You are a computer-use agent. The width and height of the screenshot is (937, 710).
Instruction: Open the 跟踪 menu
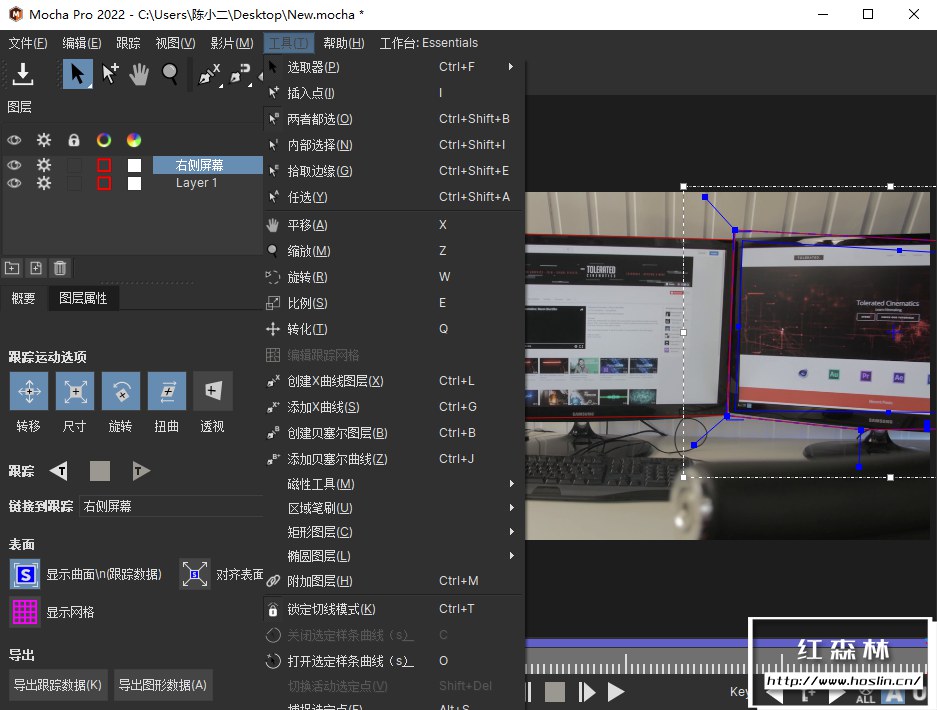[x=128, y=43]
